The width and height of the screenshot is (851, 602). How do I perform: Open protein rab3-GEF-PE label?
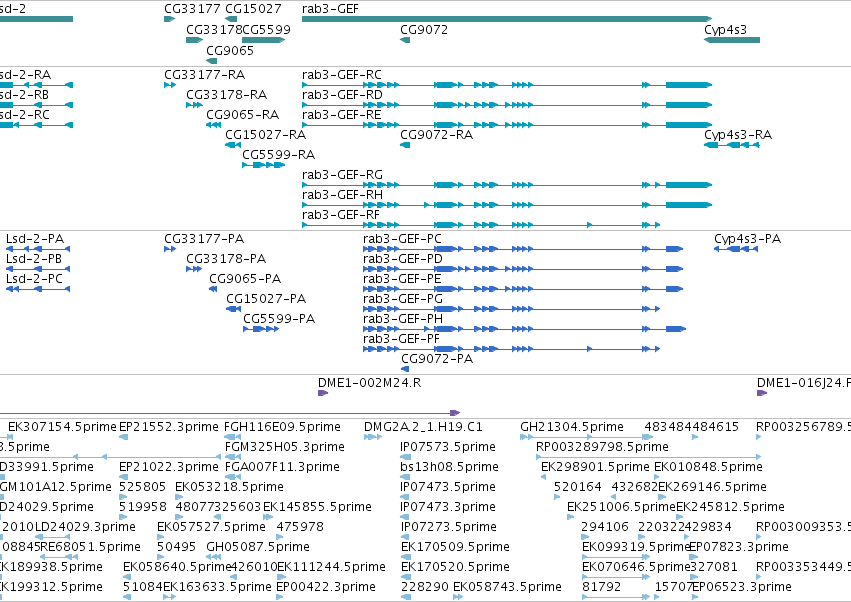[402, 278]
